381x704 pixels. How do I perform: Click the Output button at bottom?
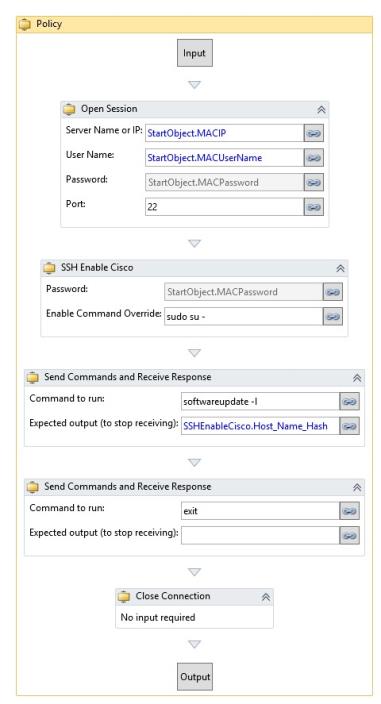point(195,677)
